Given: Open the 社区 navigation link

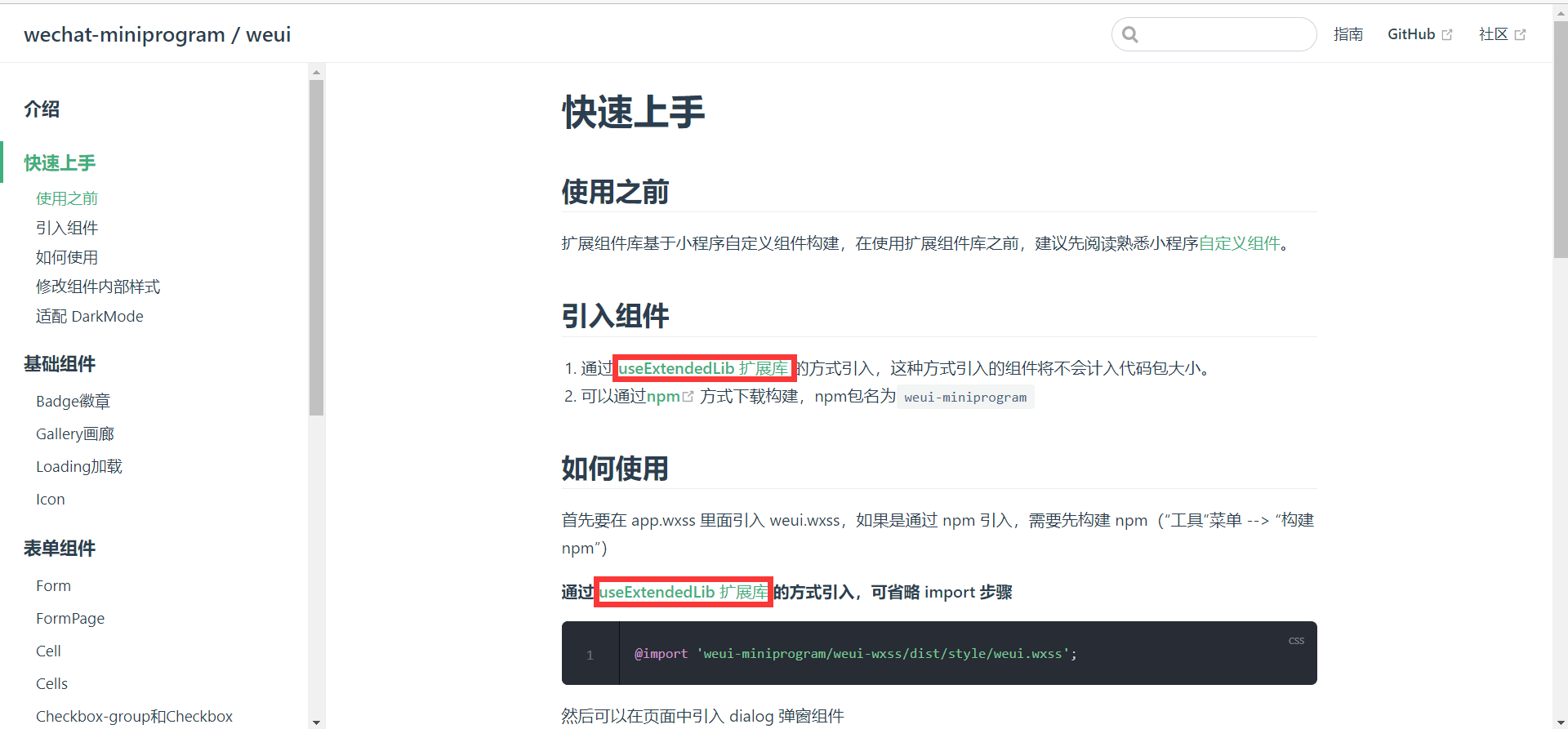Looking at the screenshot, I should [x=1494, y=34].
